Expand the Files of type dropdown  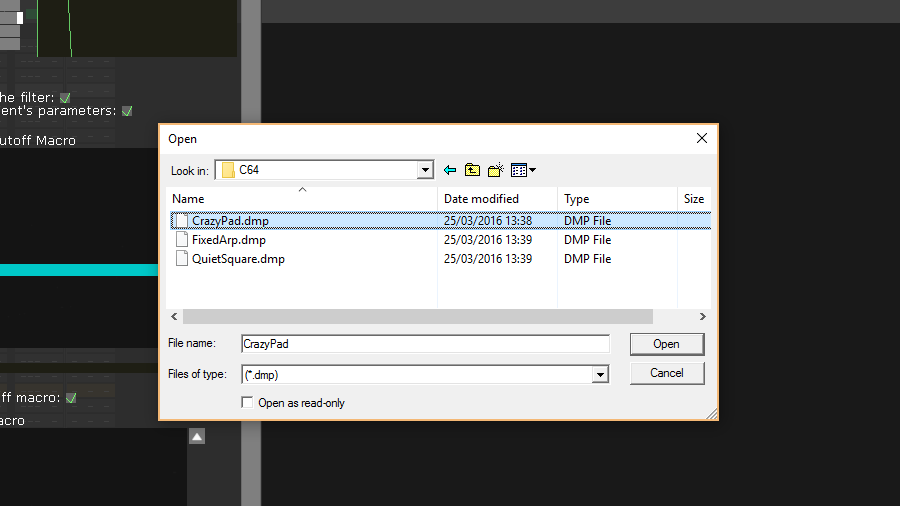600,375
